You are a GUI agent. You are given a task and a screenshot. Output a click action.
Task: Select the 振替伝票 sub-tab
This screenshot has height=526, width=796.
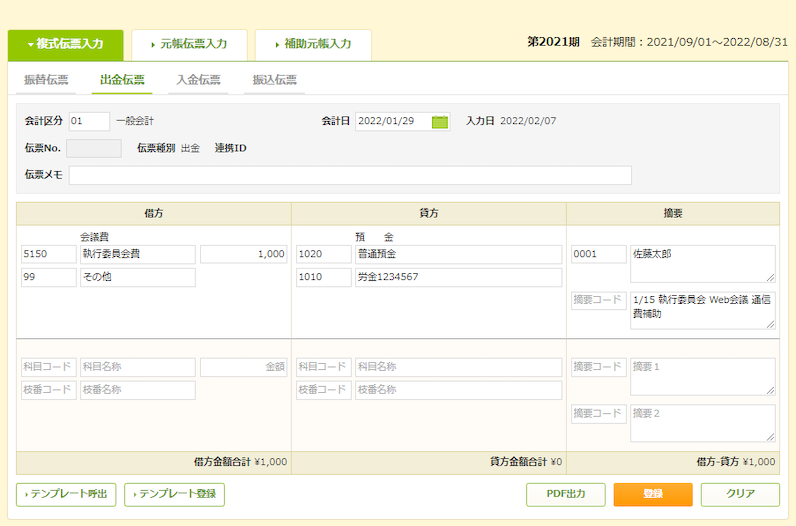pyautogui.click(x=47, y=80)
